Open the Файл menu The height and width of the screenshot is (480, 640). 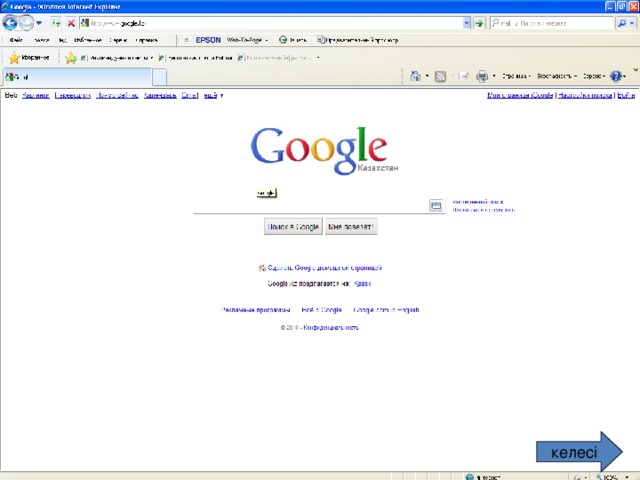pos(16,40)
